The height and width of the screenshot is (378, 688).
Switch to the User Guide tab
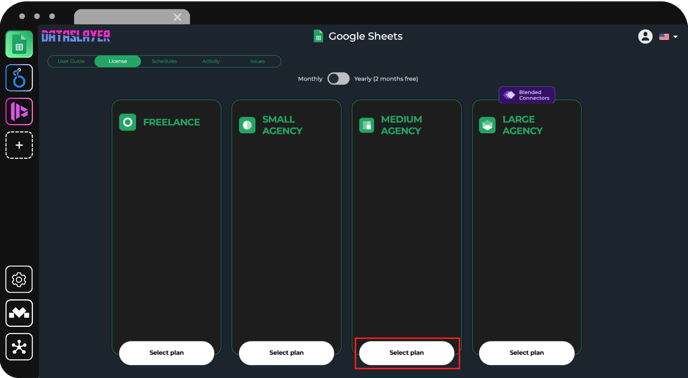point(71,61)
